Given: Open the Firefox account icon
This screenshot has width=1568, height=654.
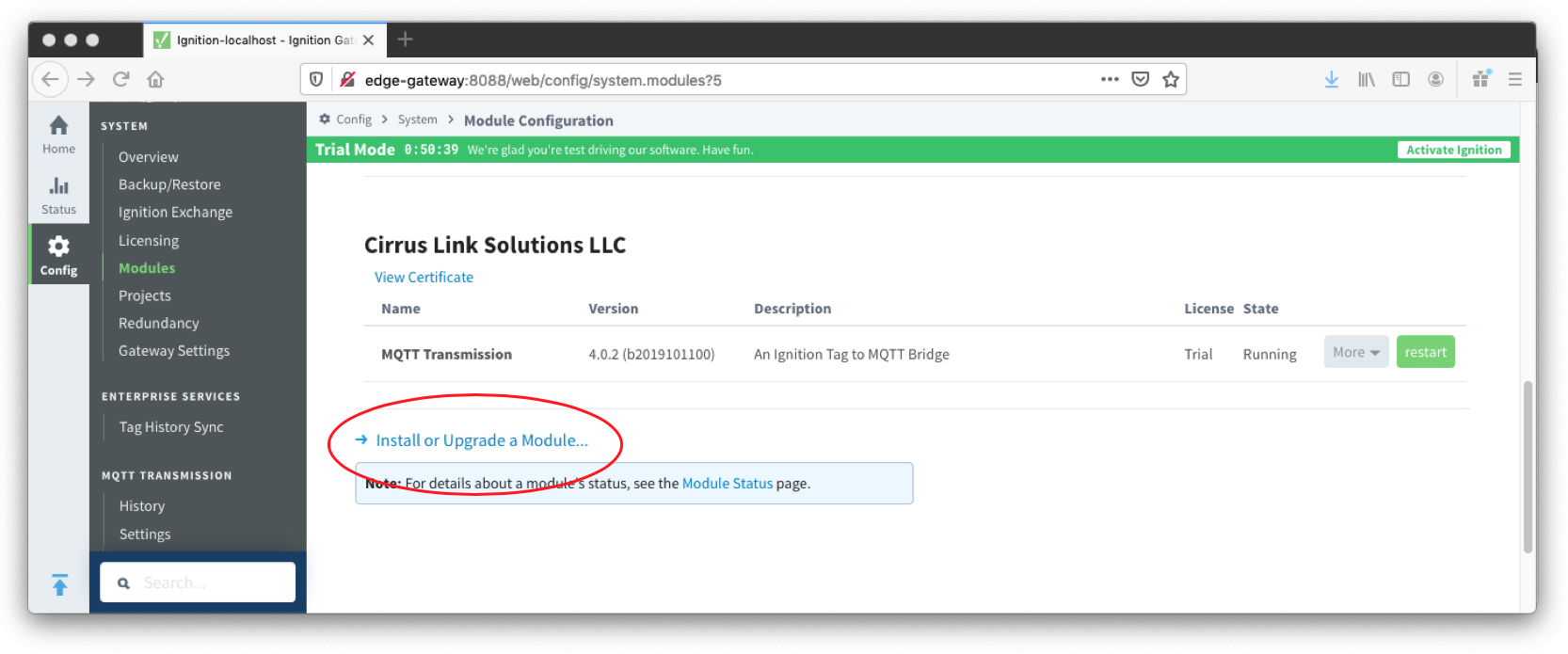Looking at the screenshot, I should tap(1435, 79).
